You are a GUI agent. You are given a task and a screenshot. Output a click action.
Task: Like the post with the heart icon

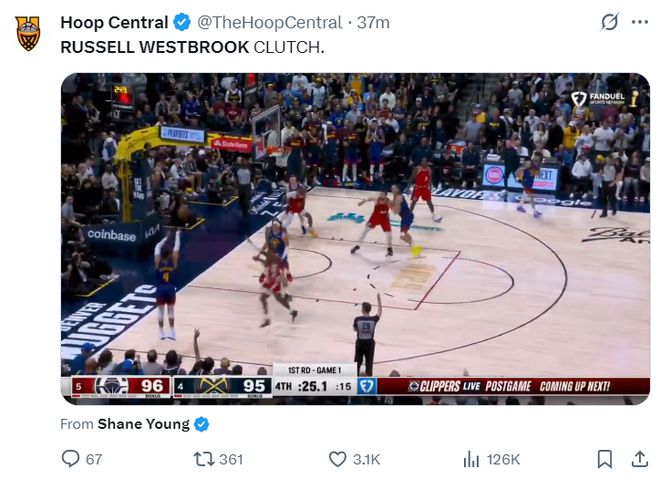(337, 459)
